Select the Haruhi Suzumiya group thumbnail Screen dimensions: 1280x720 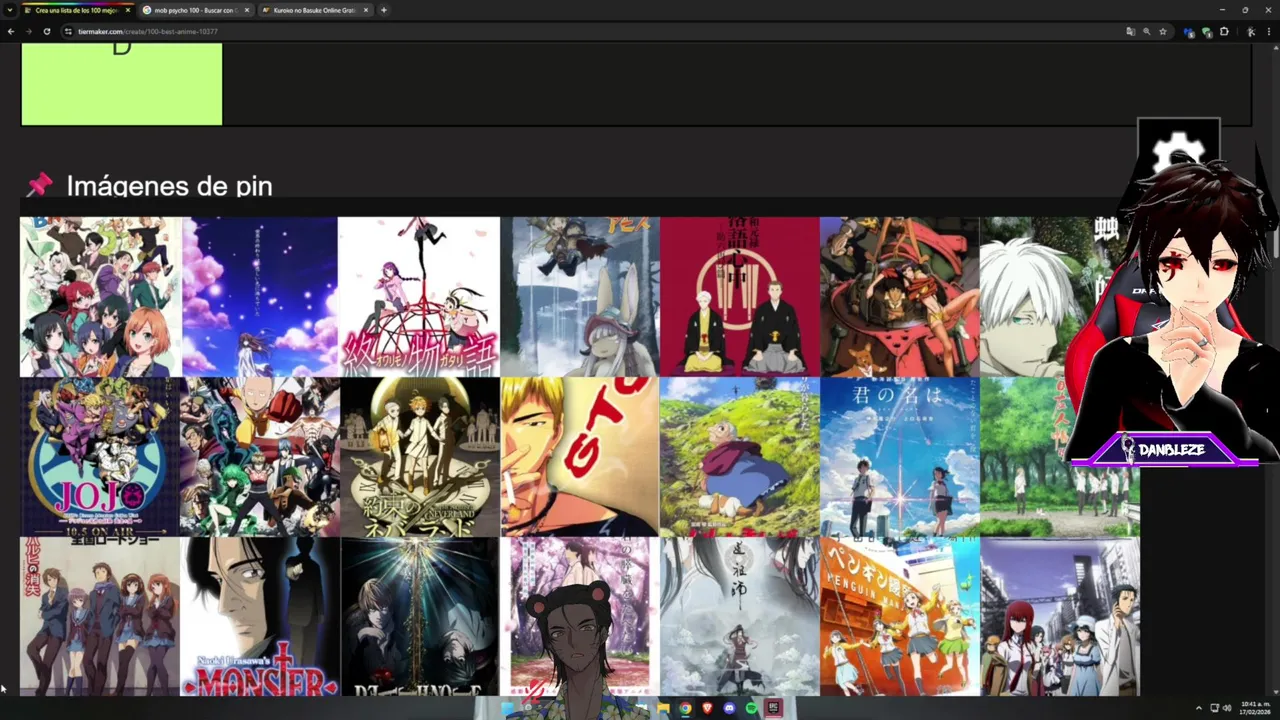pyautogui.click(x=100, y=617)
